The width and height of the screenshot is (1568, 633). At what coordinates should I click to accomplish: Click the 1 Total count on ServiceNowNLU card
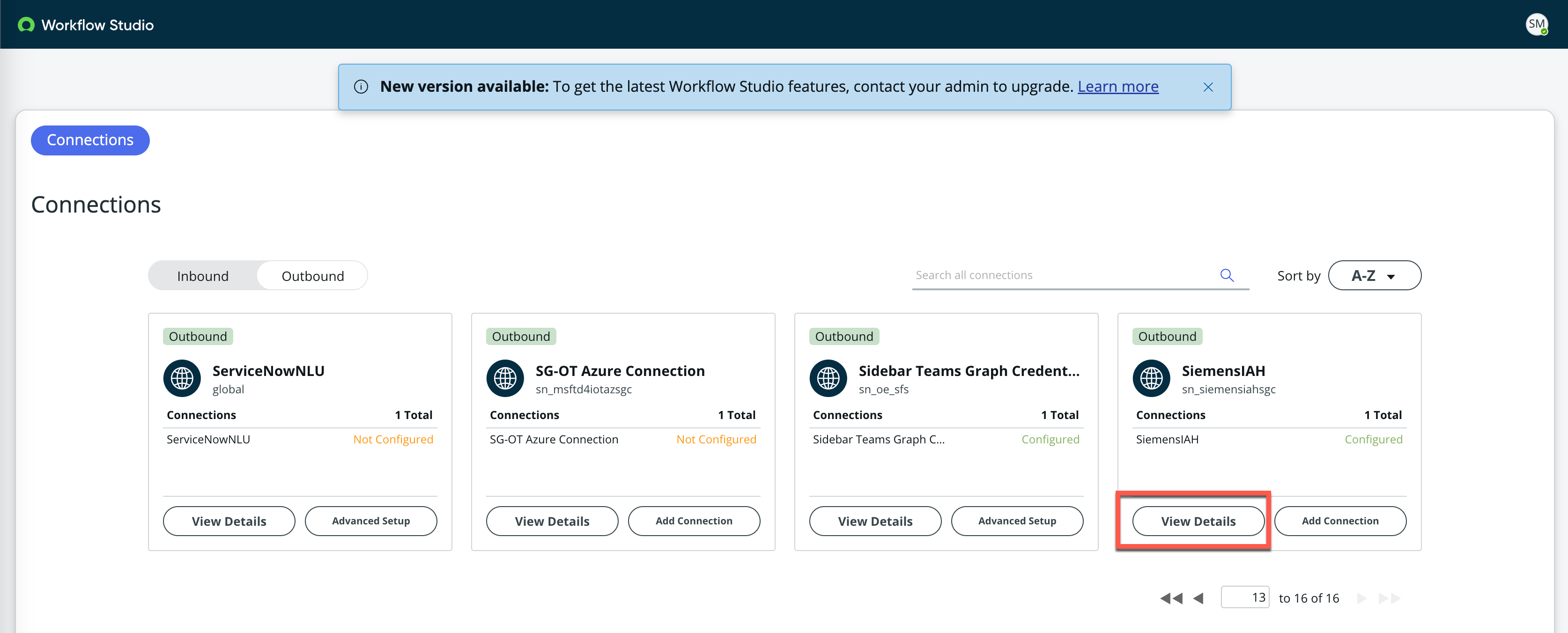(x=413, y=415)
